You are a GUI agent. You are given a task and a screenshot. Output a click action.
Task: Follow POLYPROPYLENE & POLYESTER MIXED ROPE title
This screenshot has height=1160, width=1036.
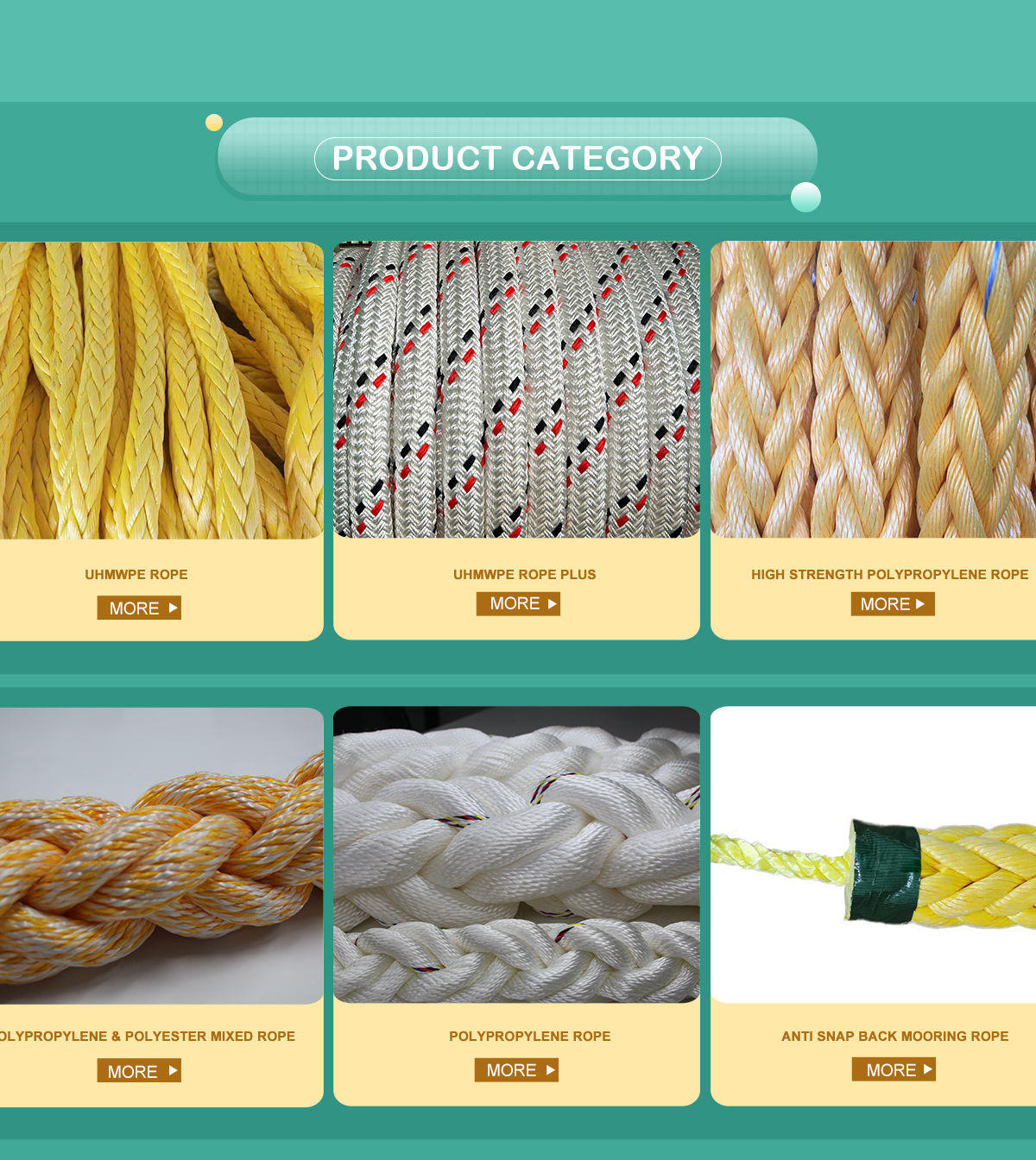(x=148, y=1036)
